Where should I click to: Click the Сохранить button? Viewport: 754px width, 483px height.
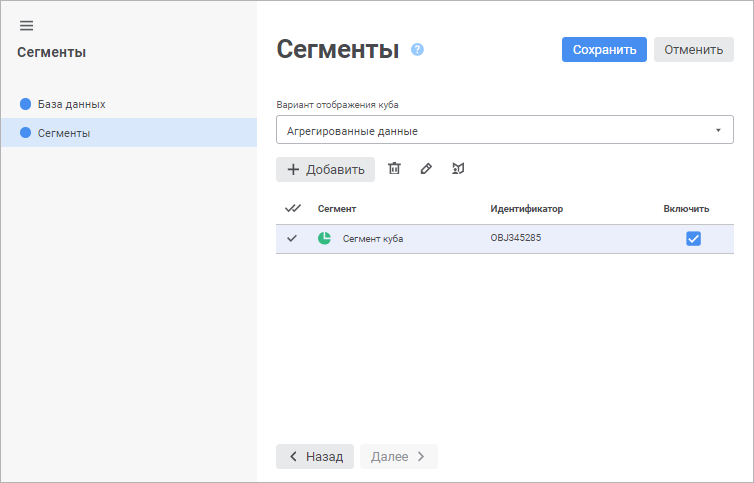coord(604,50)
